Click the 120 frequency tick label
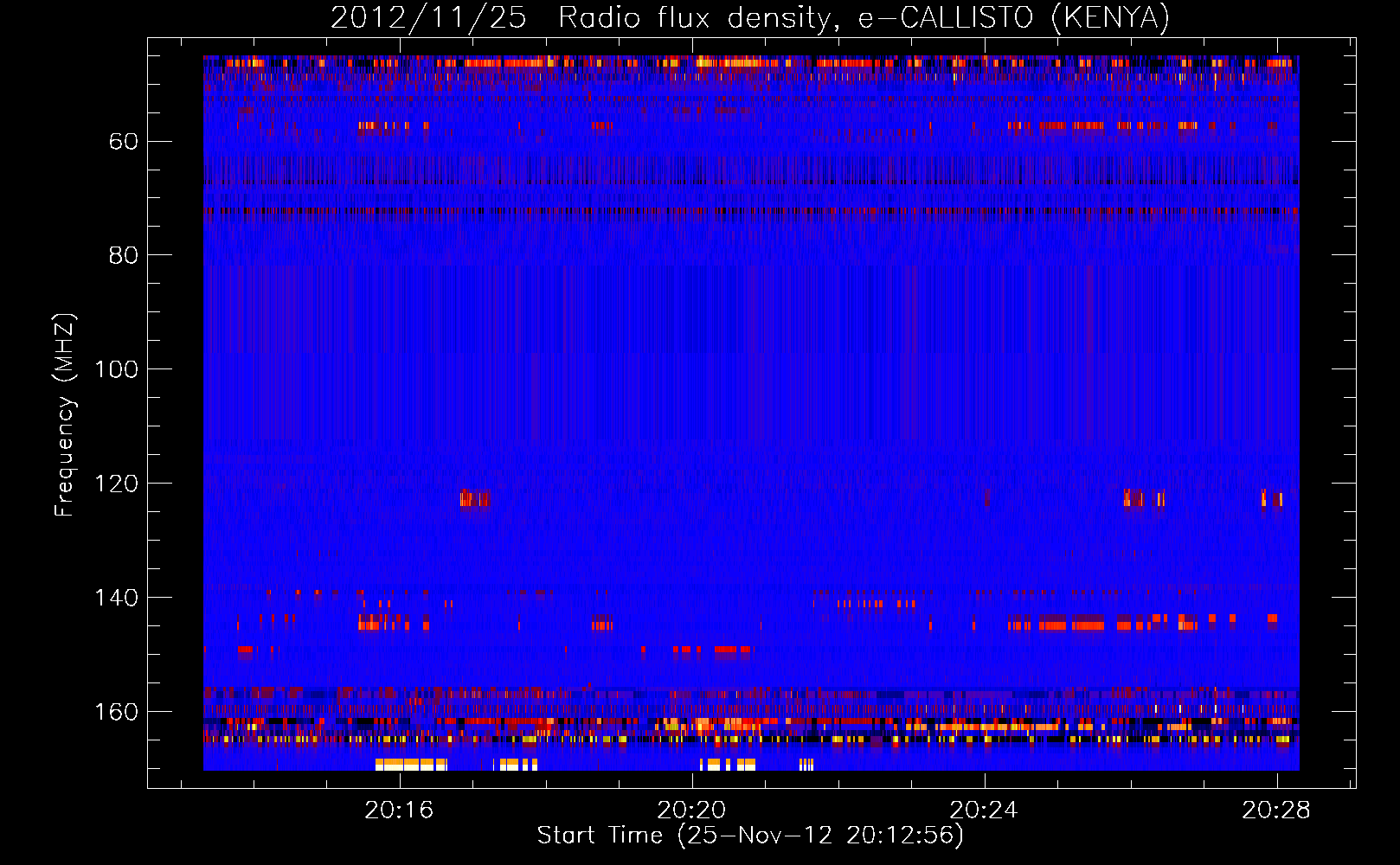 [117, 484]
